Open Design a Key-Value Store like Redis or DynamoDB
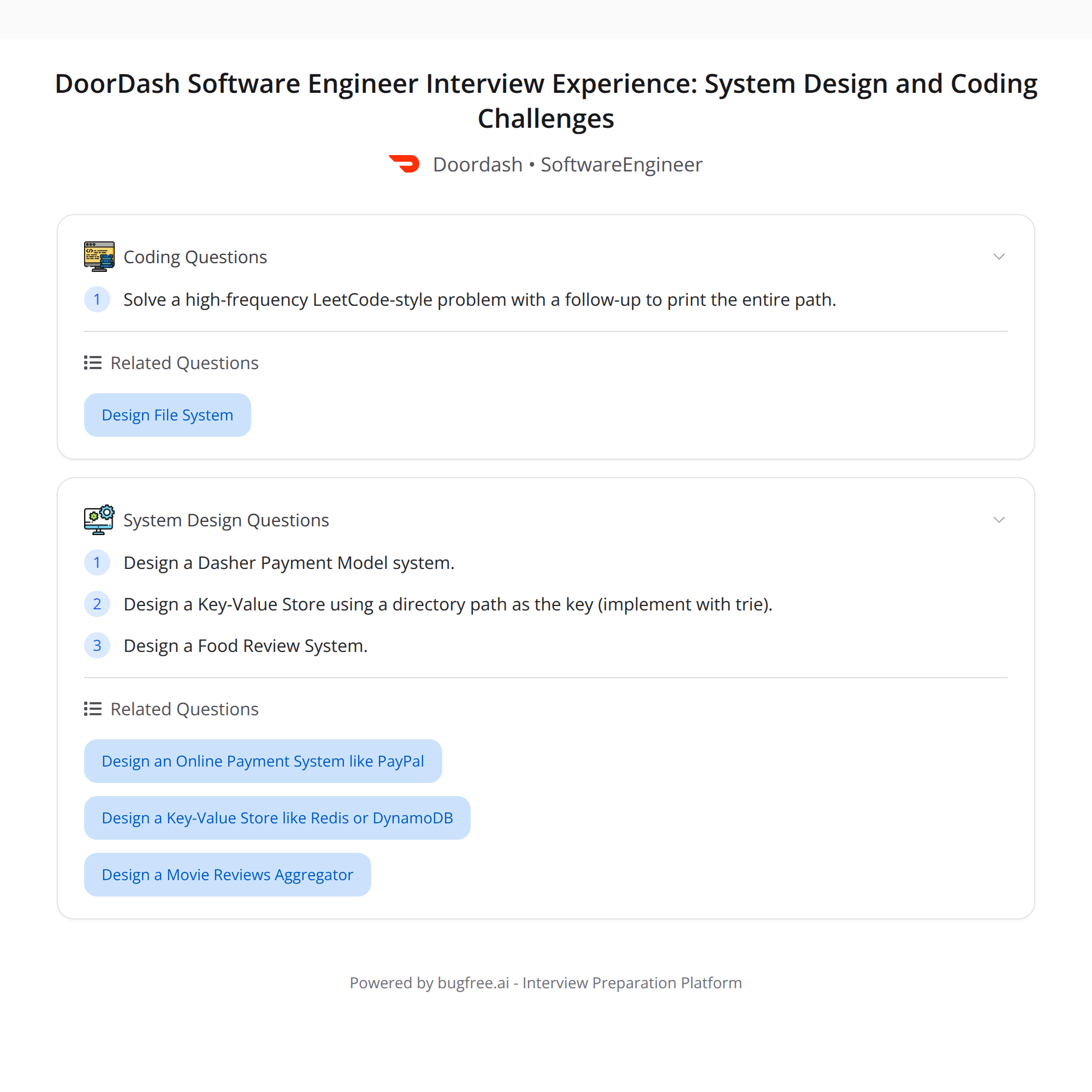 [x=277, y=818]
